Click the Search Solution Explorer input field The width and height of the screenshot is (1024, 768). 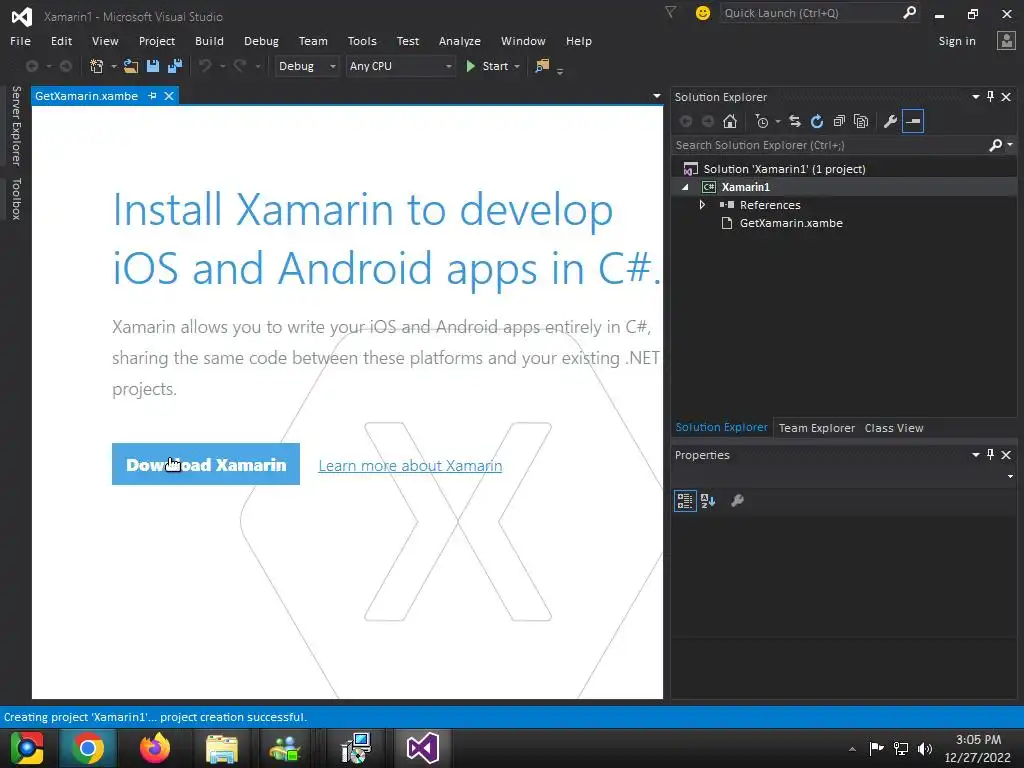[x=829, y=145]
